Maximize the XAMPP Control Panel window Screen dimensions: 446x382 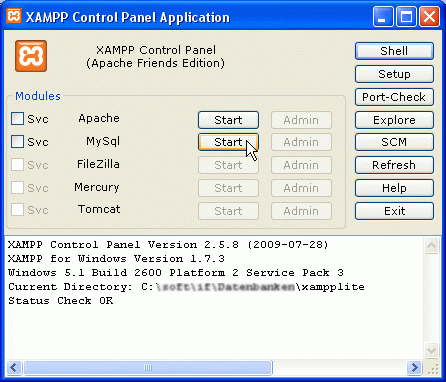(x=406, y=17)
